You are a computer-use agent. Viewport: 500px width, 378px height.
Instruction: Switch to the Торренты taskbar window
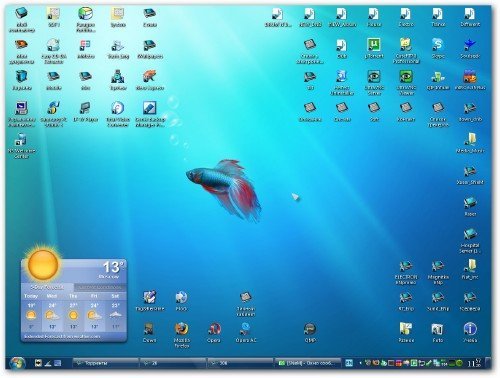click(x=105, y=363)
